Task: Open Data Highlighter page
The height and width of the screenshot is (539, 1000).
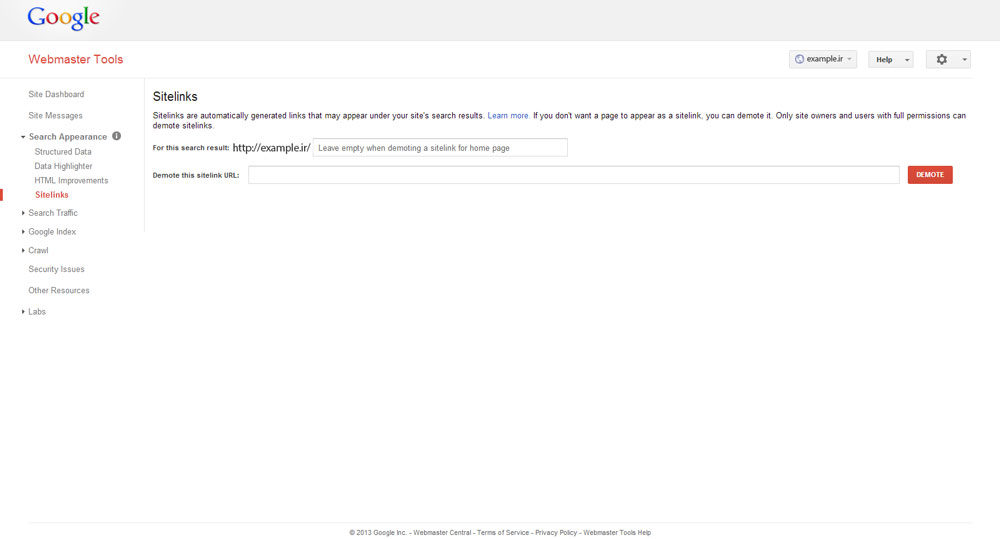Action: pos(63,166)
